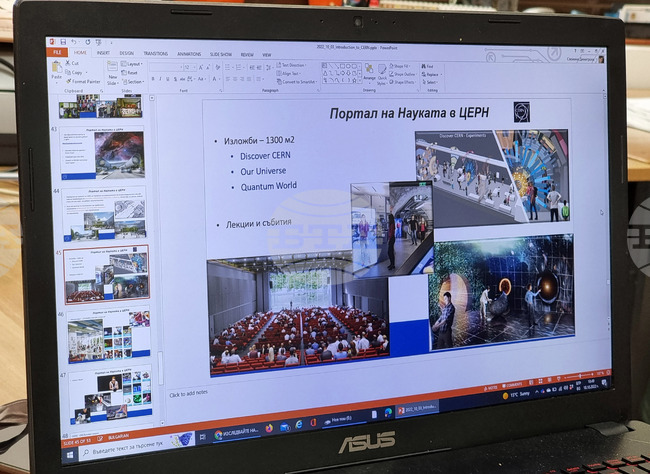Viewport: 650px width, 474px height.
Task: Toggle text Shadow formatting
Action: (175, 79)
